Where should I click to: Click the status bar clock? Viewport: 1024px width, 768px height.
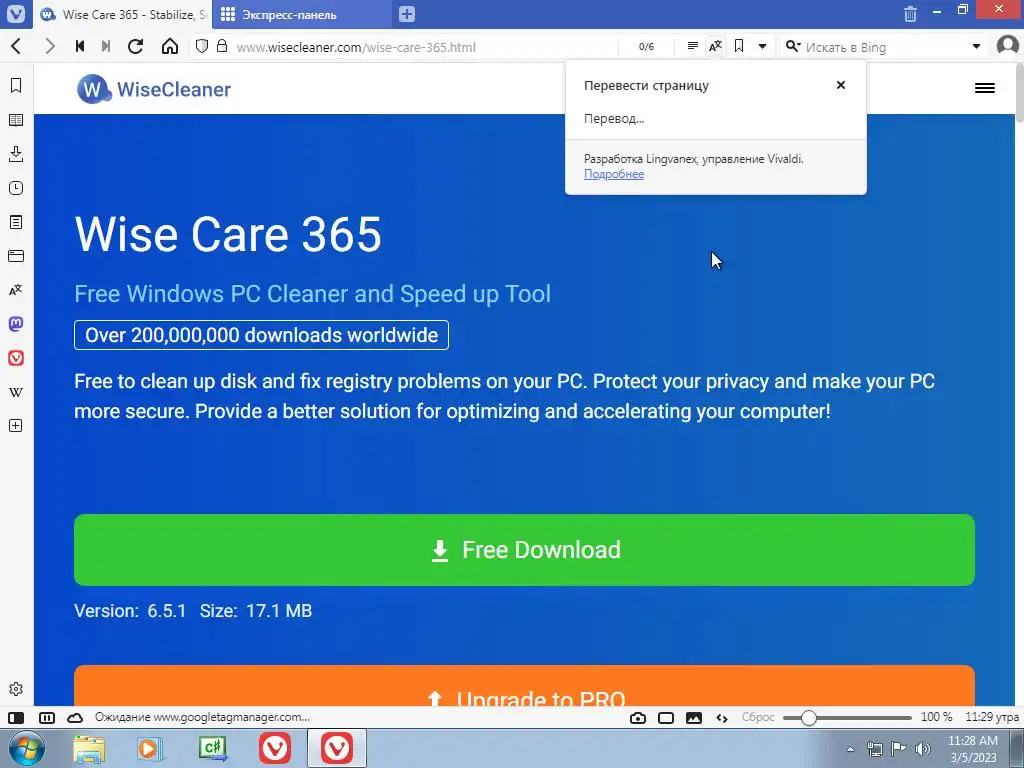point(991,717)
